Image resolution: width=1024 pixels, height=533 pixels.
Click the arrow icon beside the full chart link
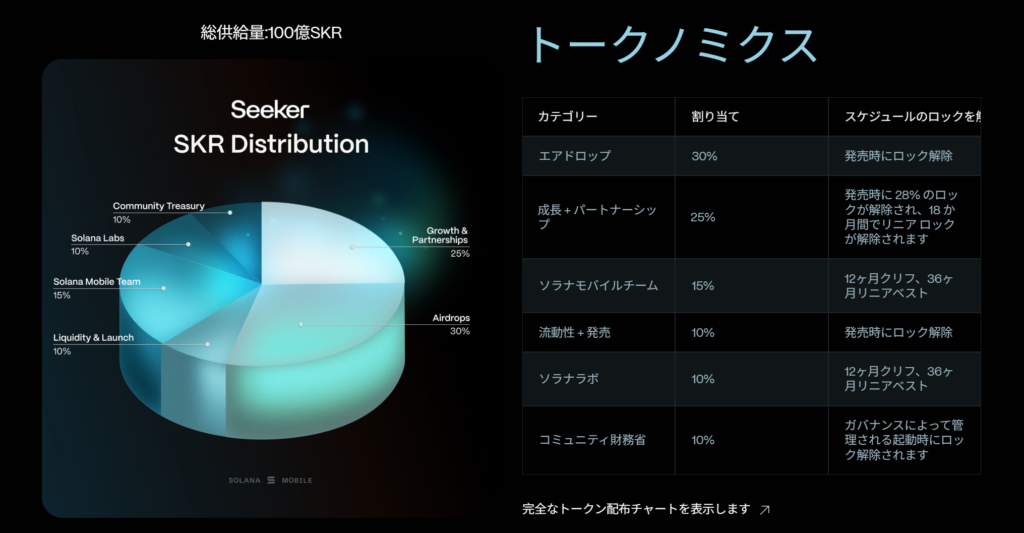pyautogui.click(x=765, y=509)
